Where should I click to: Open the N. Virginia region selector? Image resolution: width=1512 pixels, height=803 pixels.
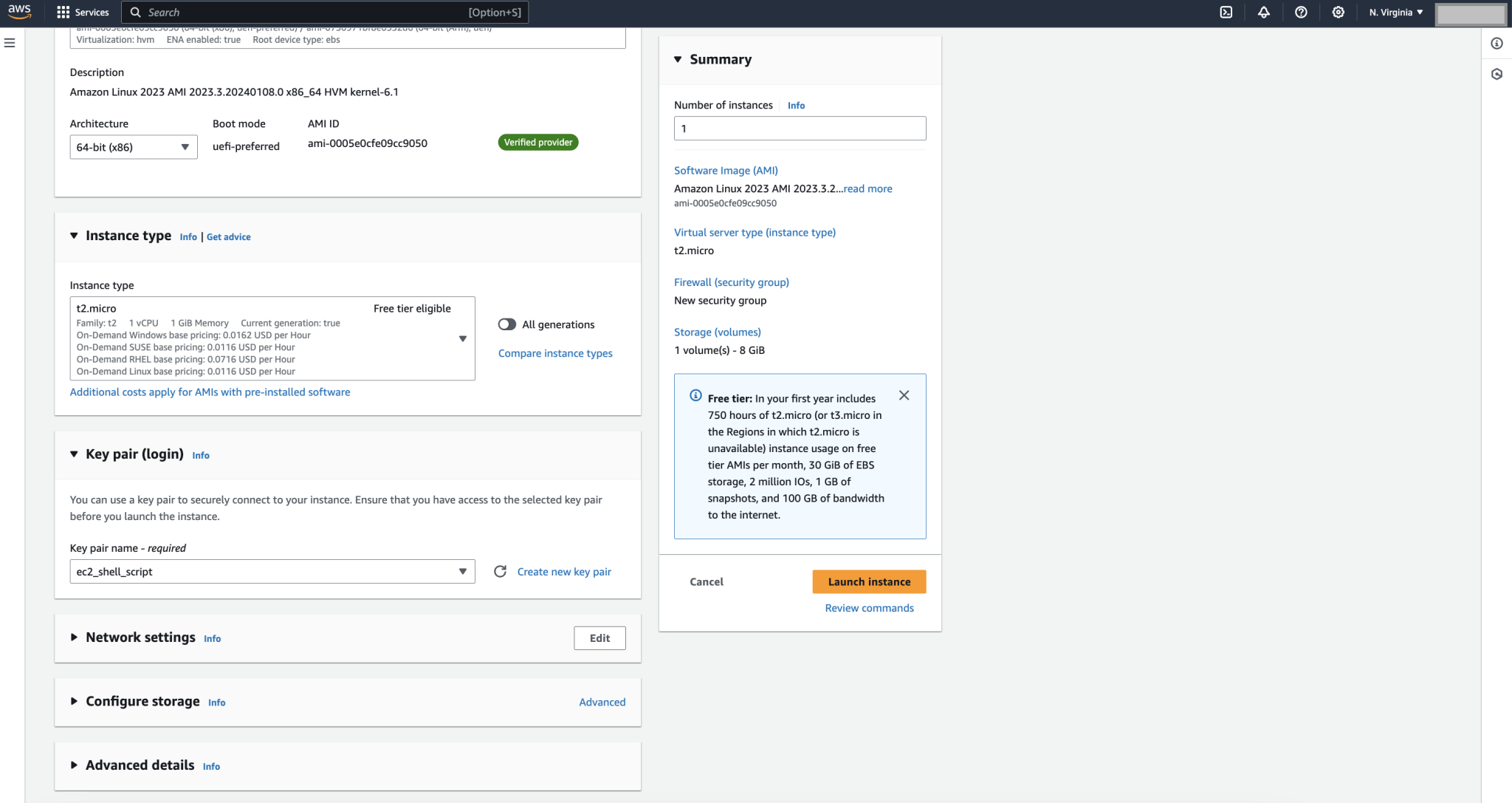point(1395,12)
